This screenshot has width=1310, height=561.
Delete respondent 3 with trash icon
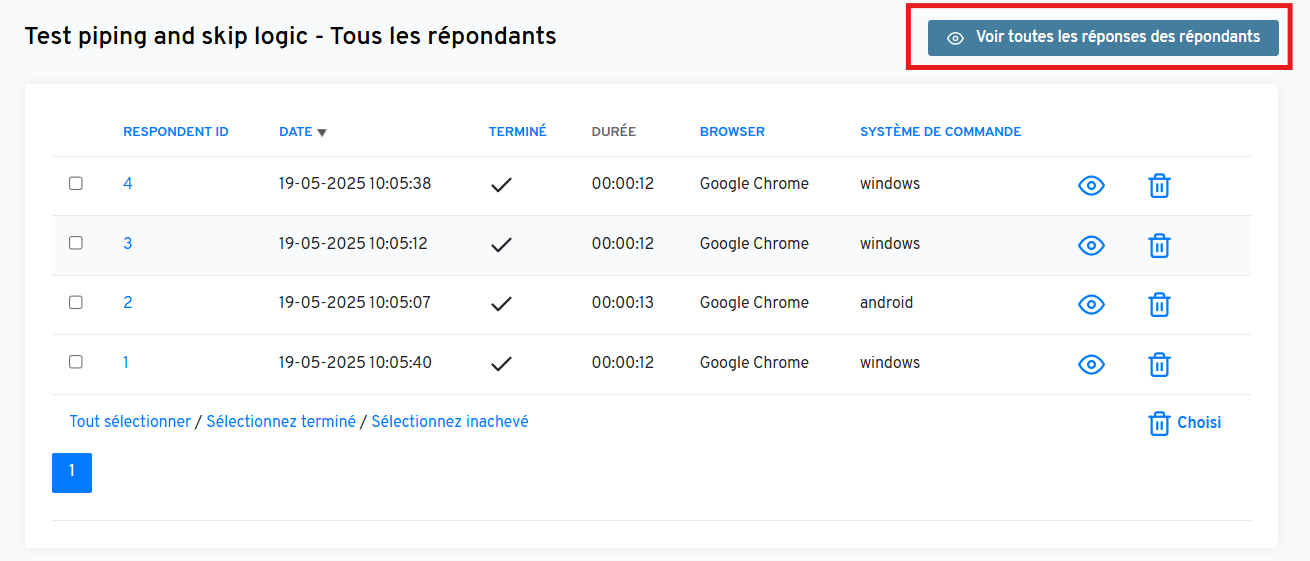1159,245
